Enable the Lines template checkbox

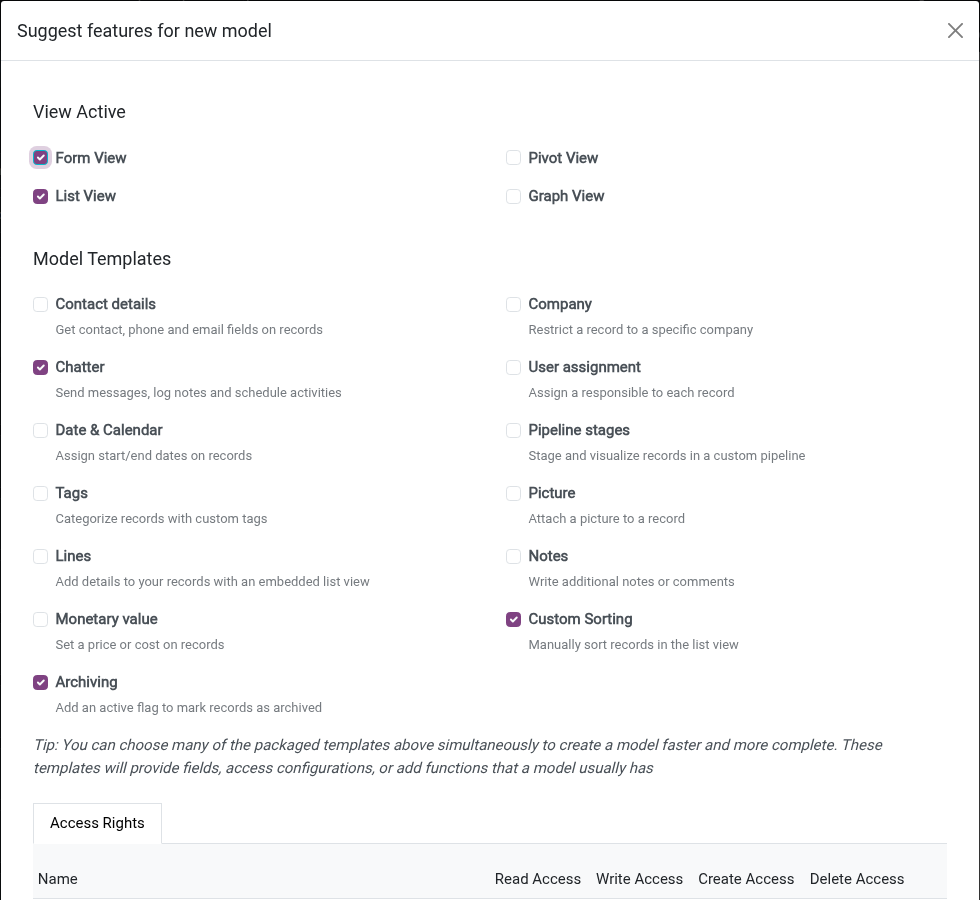click(41, 556)
